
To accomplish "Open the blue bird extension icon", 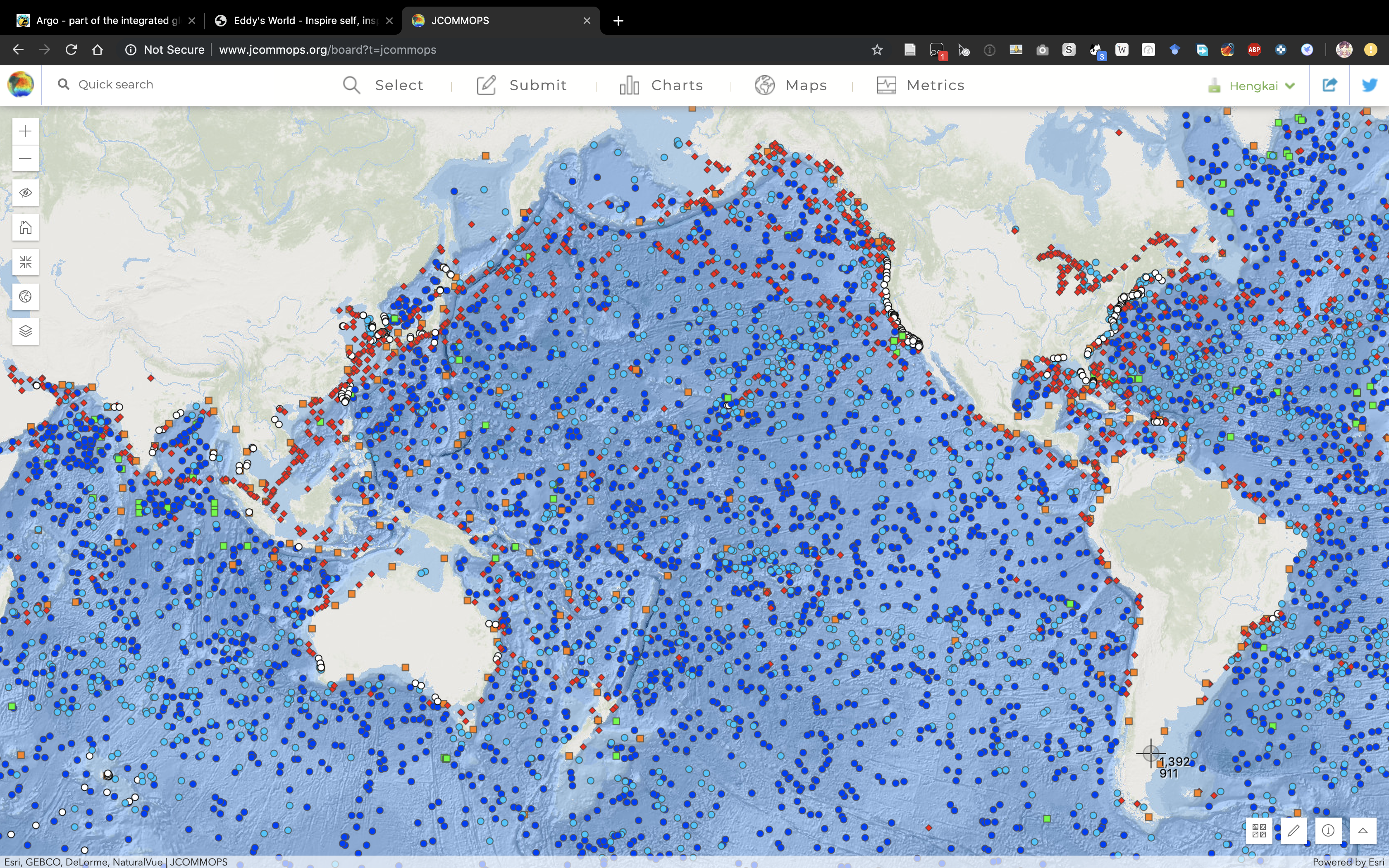I will pyautogui.click(x=1307, y=50).
